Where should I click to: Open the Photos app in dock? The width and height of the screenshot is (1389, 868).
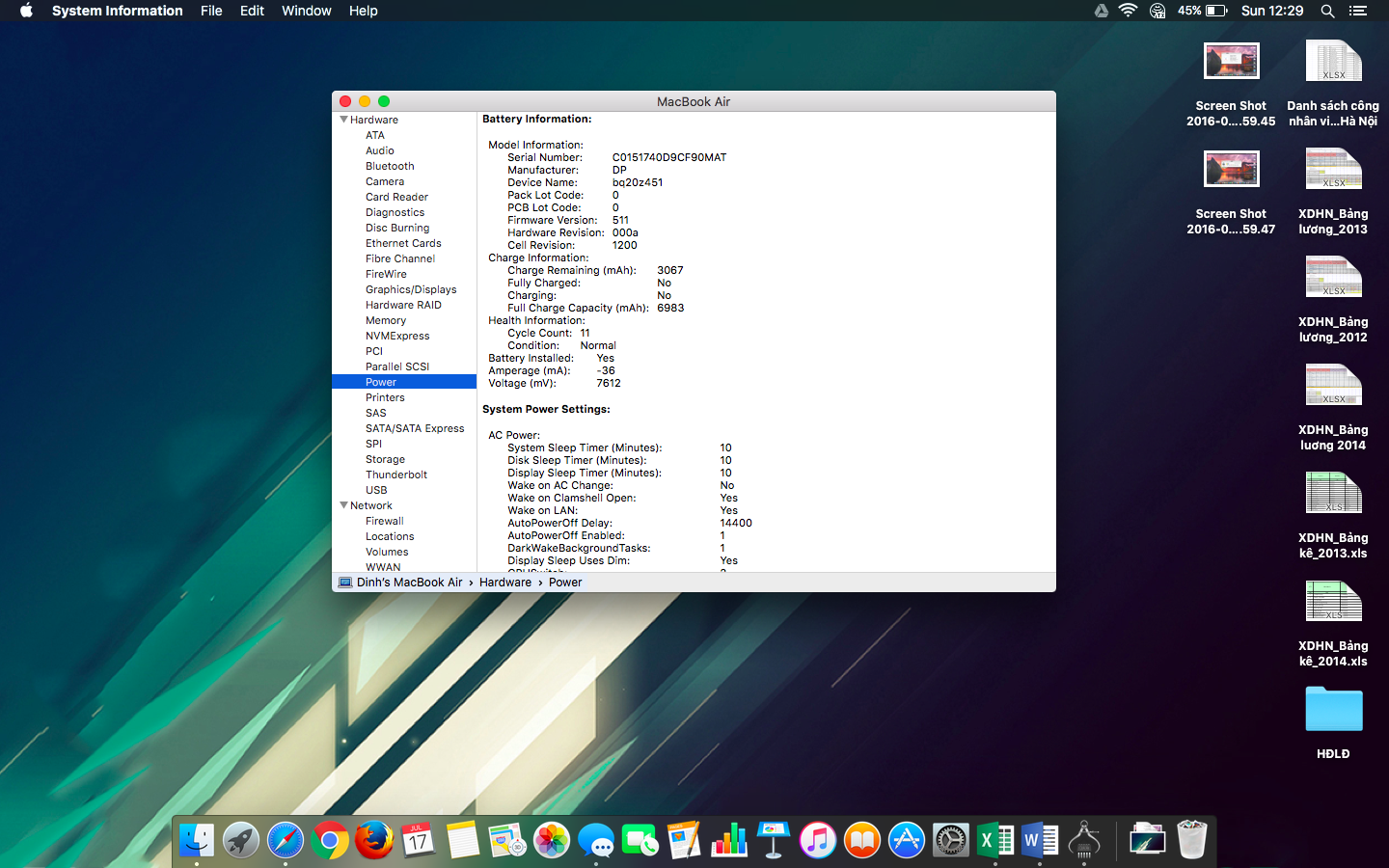tap(552, 840)
